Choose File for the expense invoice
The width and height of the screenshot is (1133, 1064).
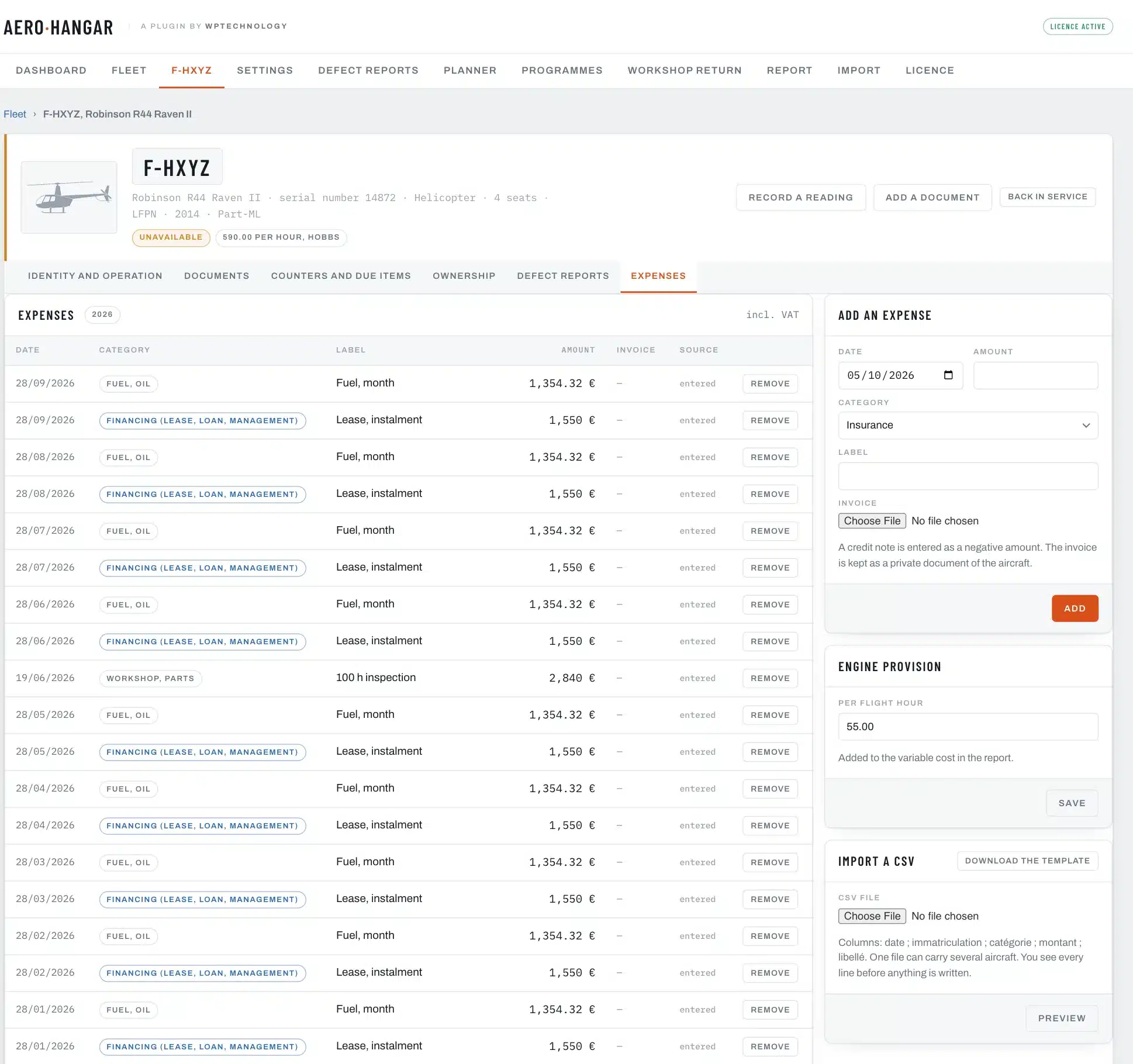(x=872, y=521)
